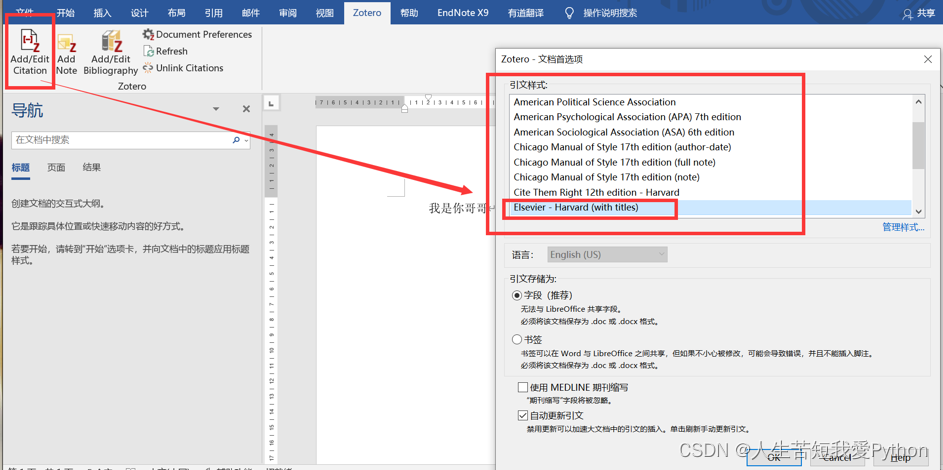This screenshot has width=943, height=470.
Task: Click style list scroll down arrow
Action: [x=918, y=211]
